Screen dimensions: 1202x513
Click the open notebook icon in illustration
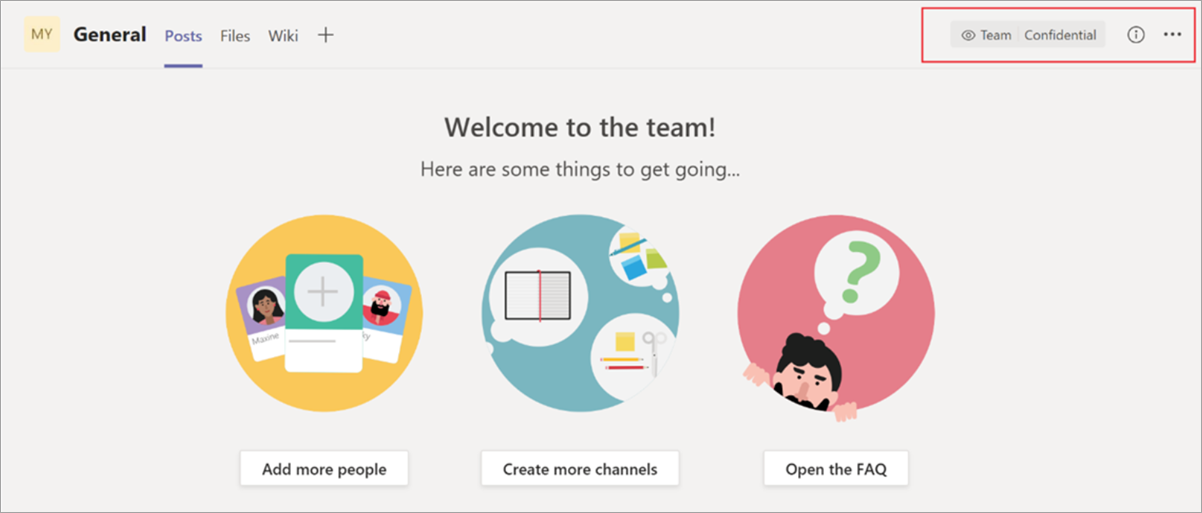pyautogui.click(x=538, y=296)
